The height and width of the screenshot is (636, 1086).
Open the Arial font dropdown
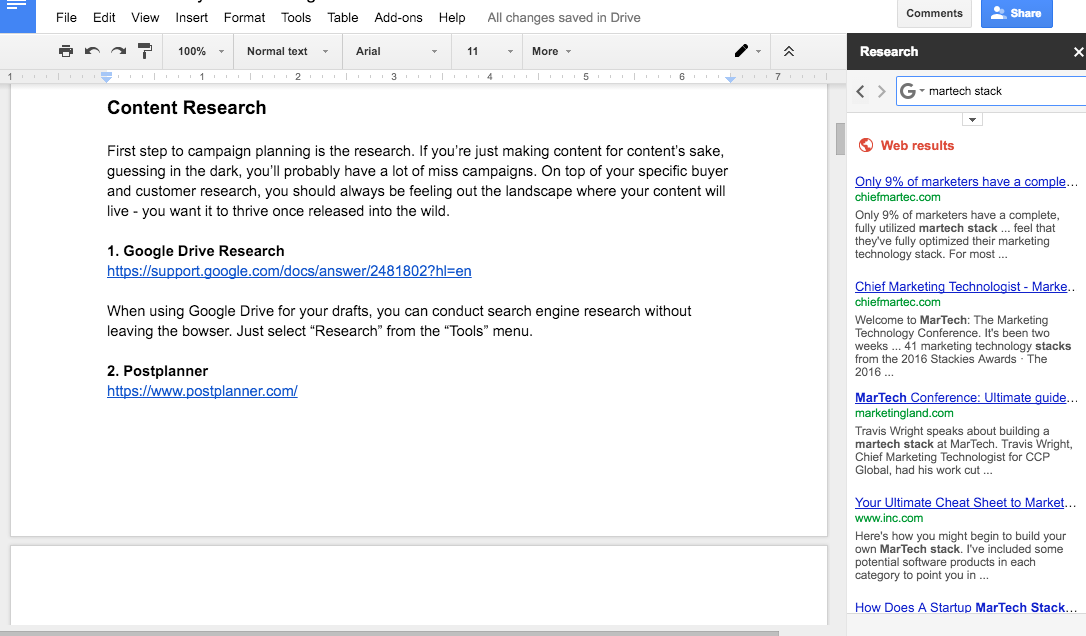[396, 51]
